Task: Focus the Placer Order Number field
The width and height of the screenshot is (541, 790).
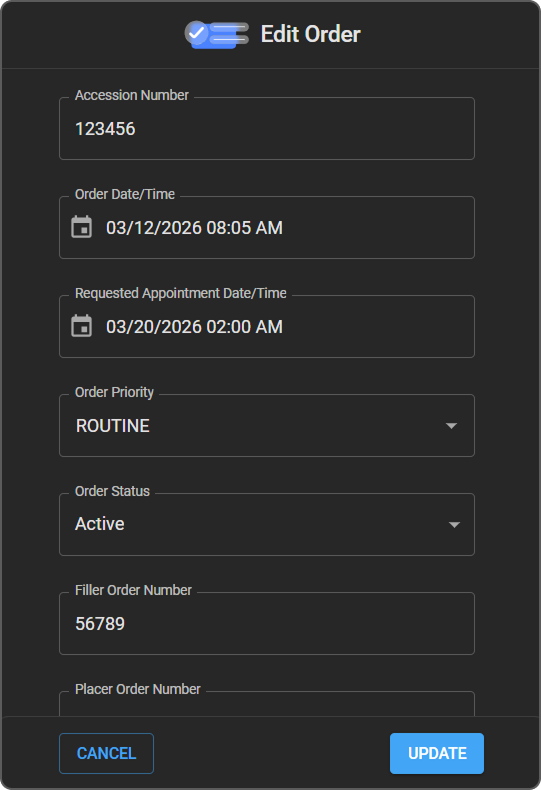Action: click(267, 704)
